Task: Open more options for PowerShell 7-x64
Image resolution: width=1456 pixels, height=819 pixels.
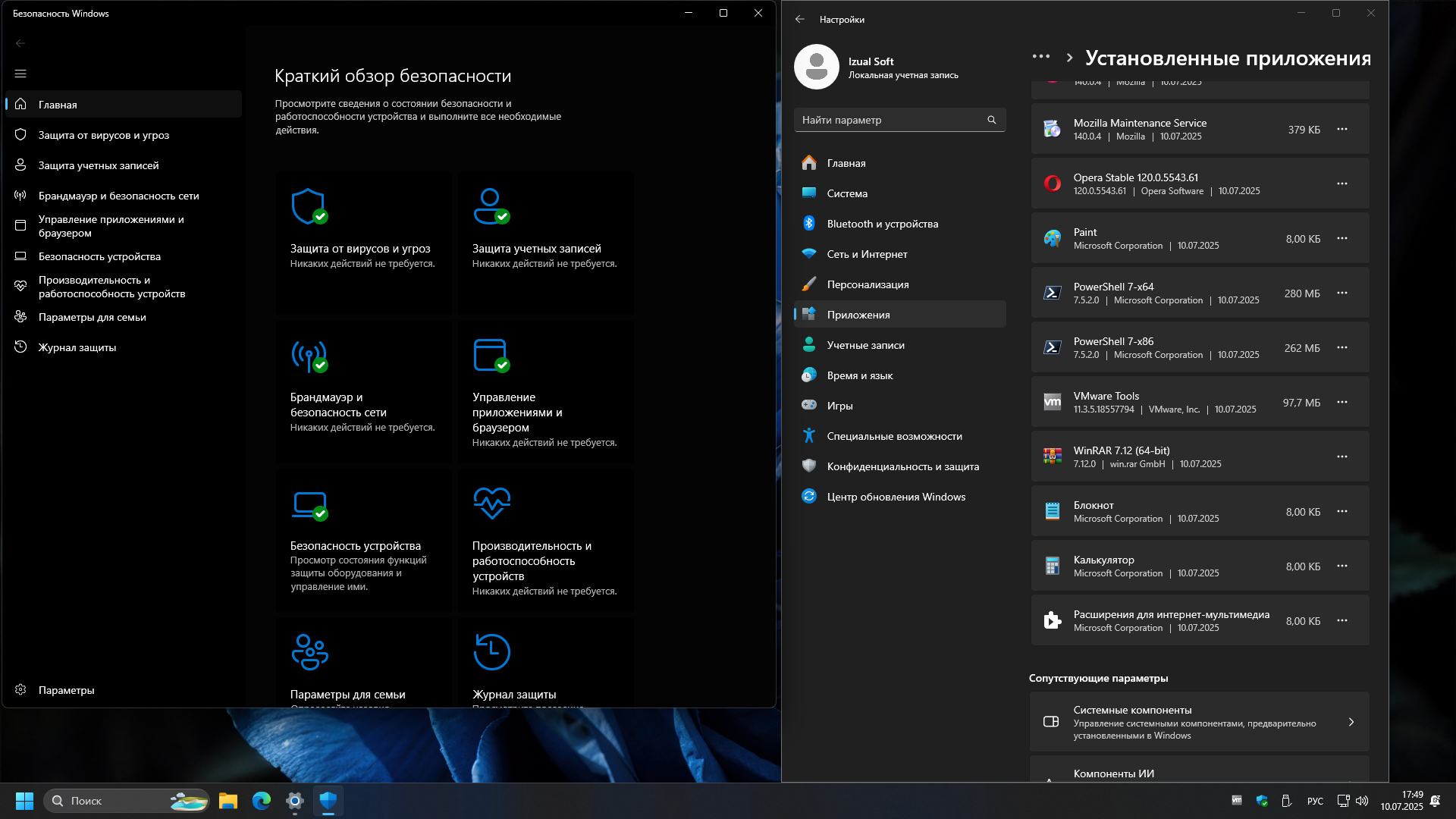Action: tap(1342, 293)
